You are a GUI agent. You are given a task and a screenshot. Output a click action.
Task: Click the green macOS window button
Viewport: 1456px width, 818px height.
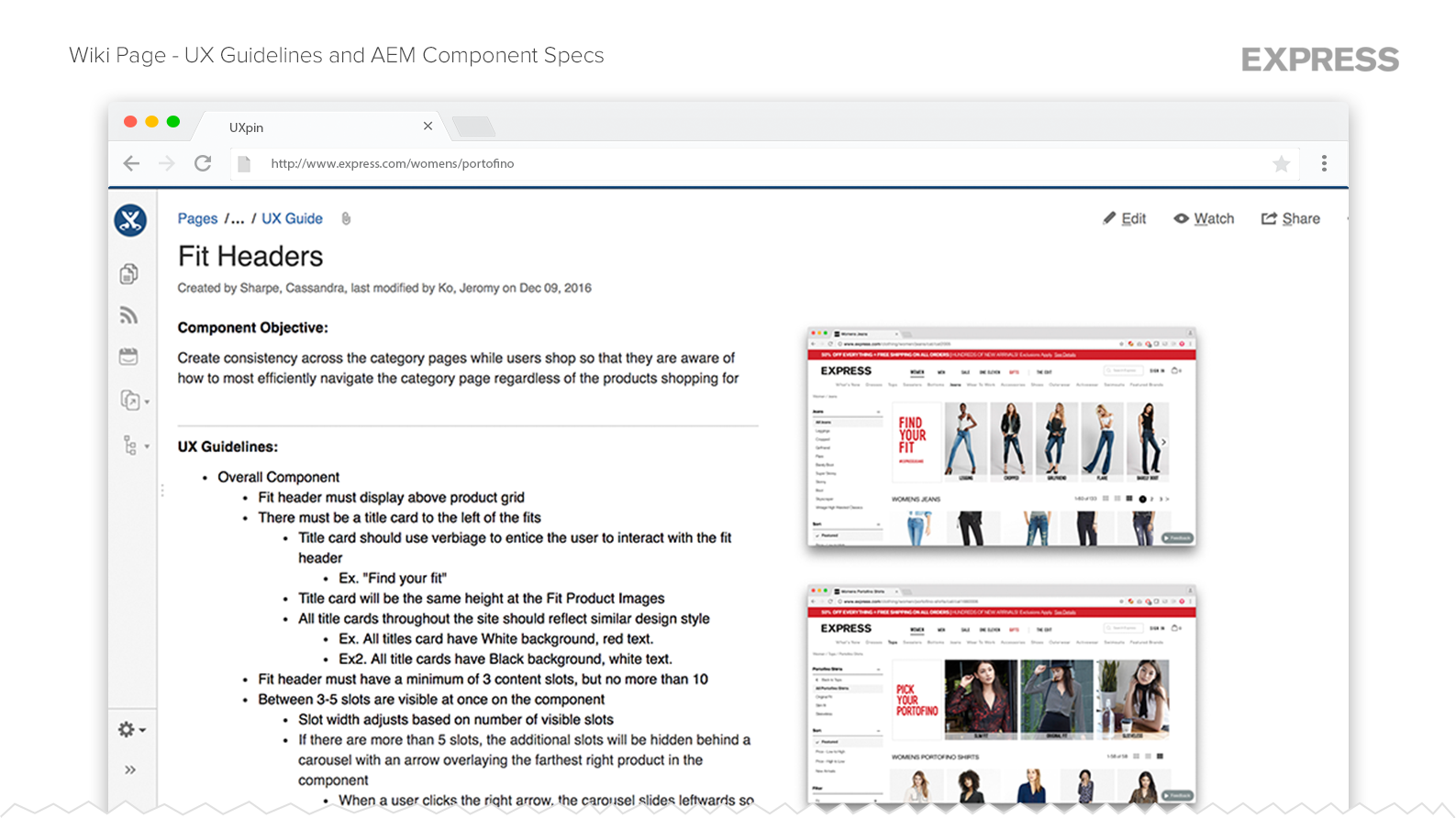[173, 122]
